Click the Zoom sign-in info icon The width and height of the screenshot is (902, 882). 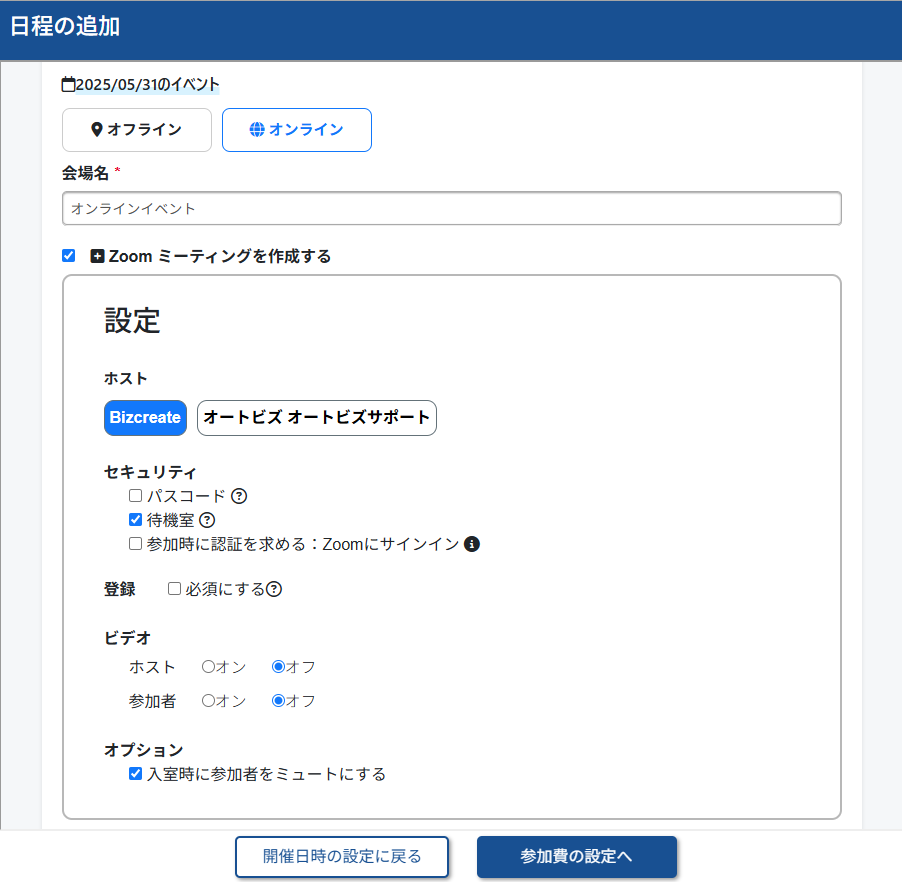[472, 544]
